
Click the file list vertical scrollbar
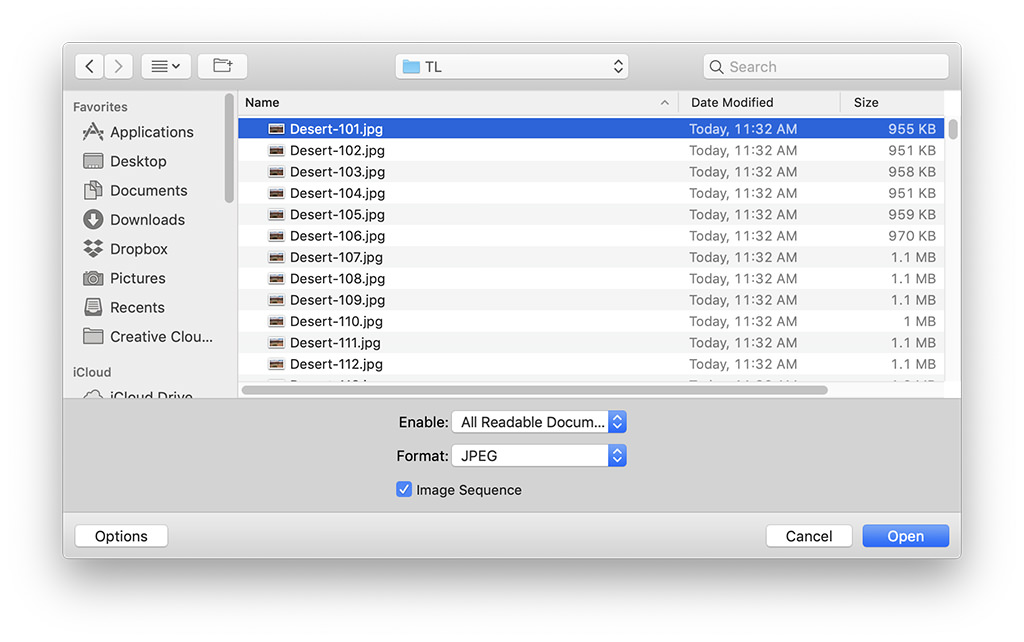pos(953,129)
